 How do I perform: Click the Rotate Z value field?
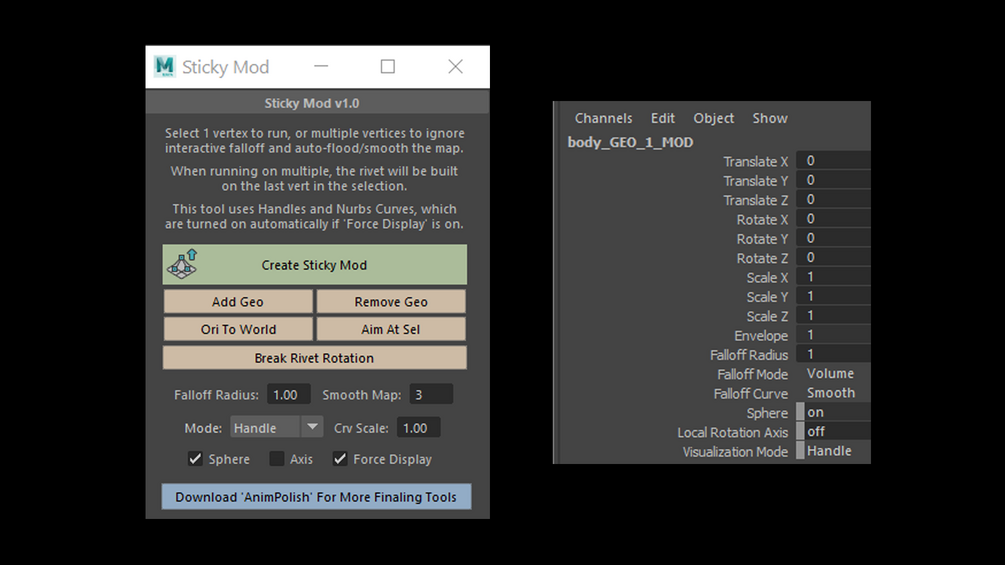(x=833, y=258)
